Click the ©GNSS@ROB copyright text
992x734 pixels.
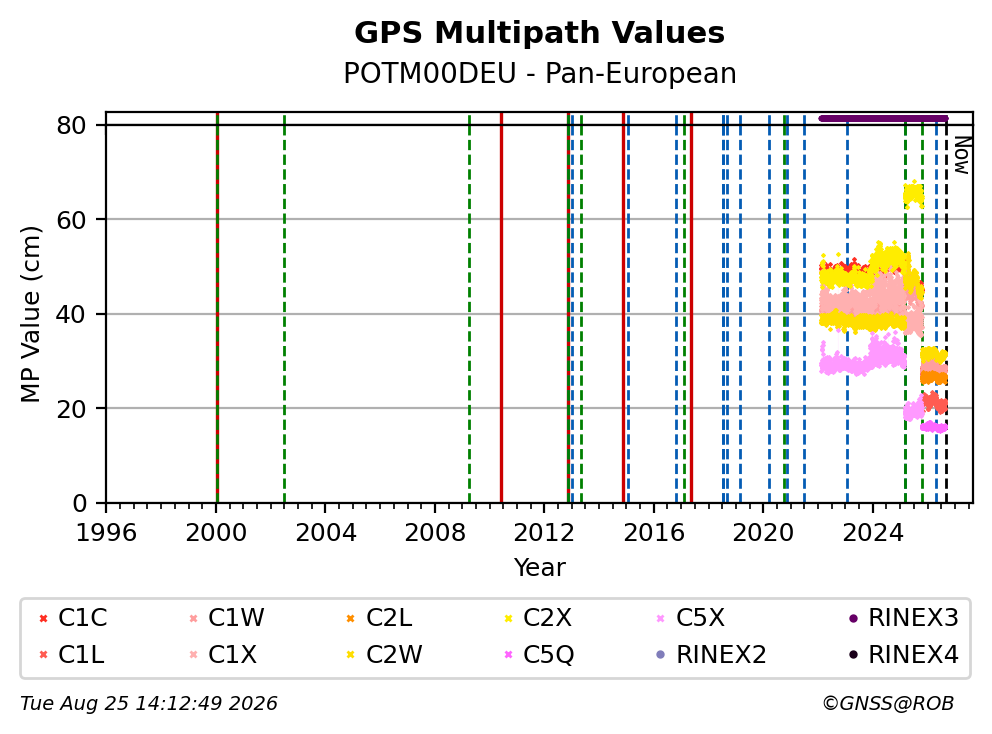coord(888,704)
